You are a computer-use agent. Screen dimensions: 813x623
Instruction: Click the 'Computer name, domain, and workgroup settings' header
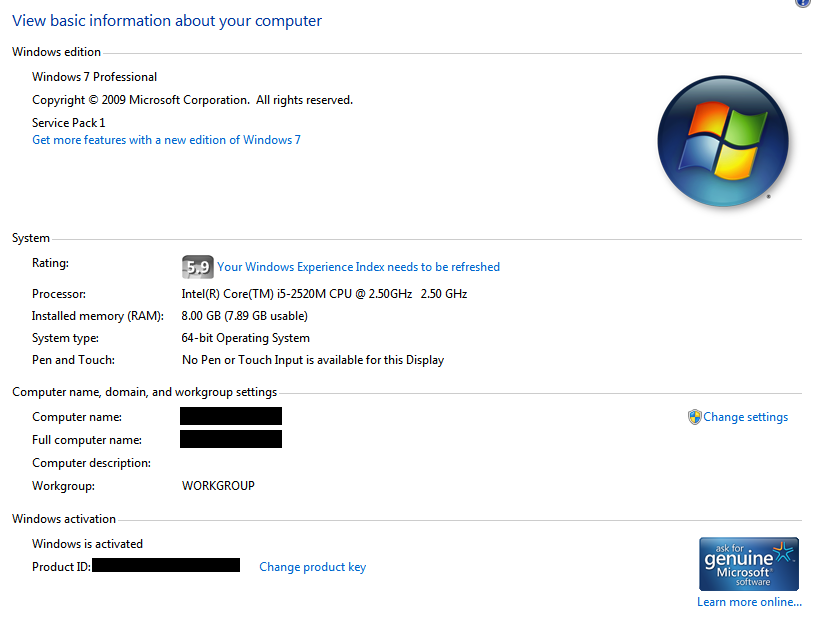(x=145, y=392)
